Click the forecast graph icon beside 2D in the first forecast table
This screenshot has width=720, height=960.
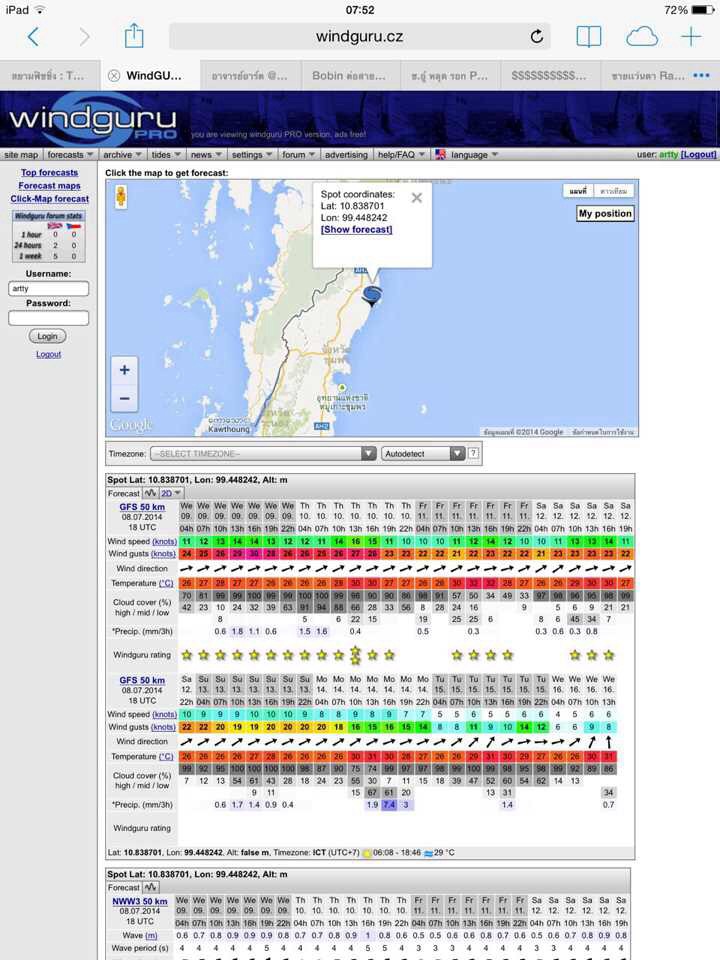tap(150, 493)
